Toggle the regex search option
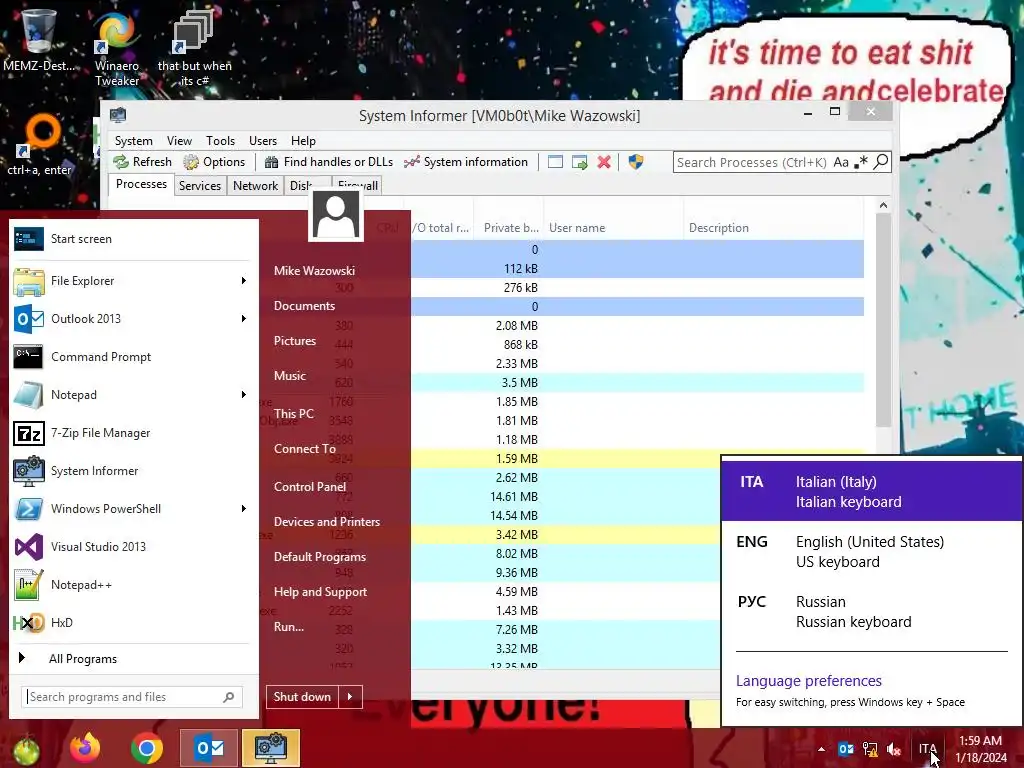 tap(861, 162)
